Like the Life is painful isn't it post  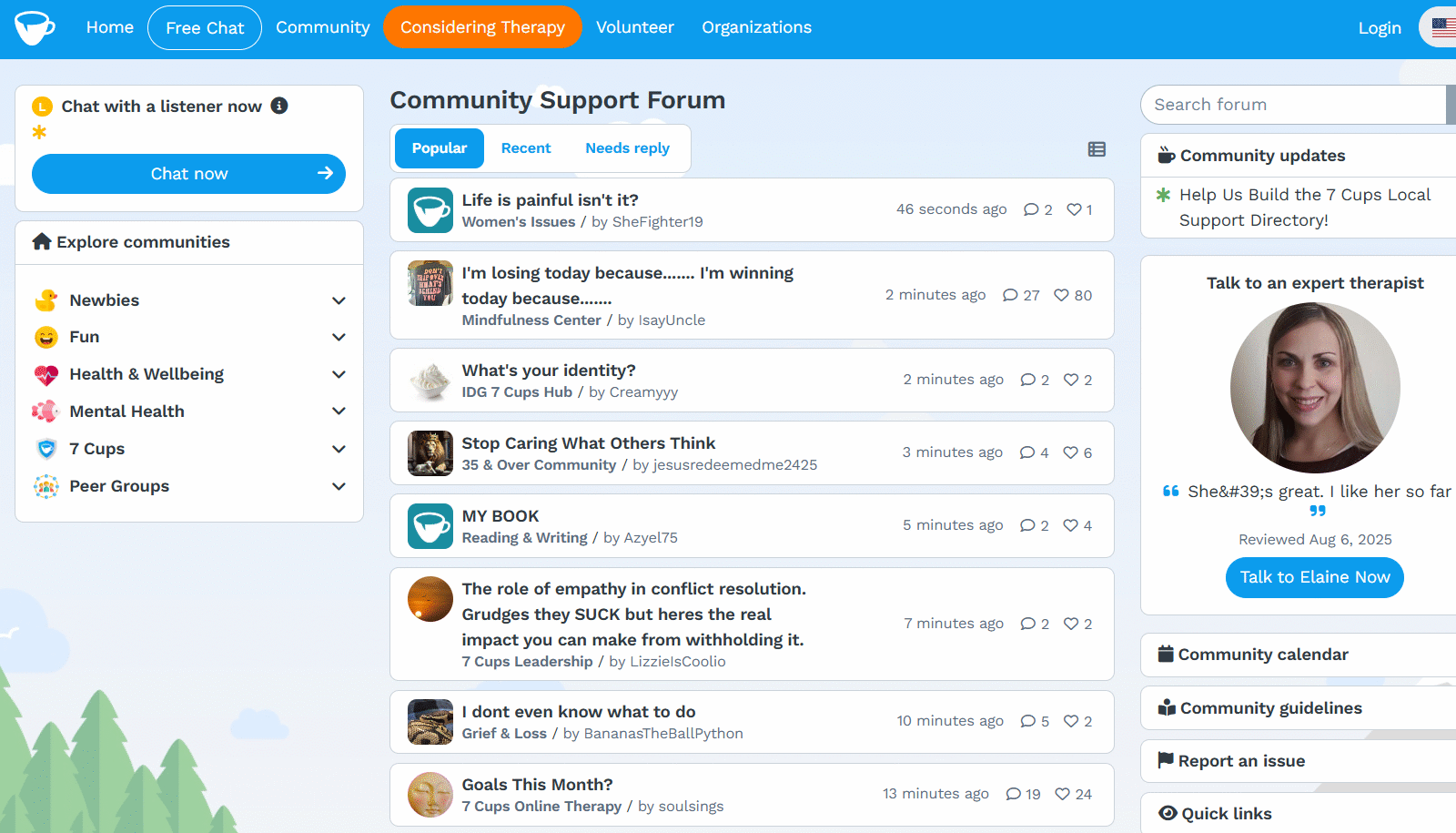click(1074, 209)
